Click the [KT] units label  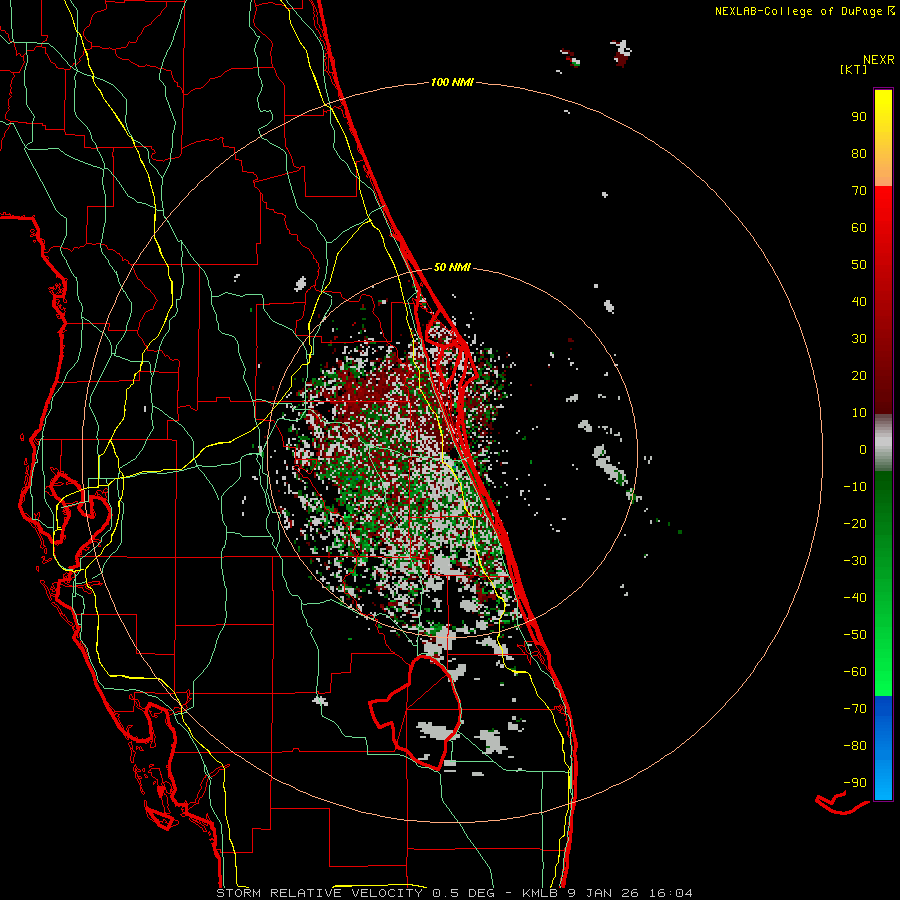pos(854,69)
